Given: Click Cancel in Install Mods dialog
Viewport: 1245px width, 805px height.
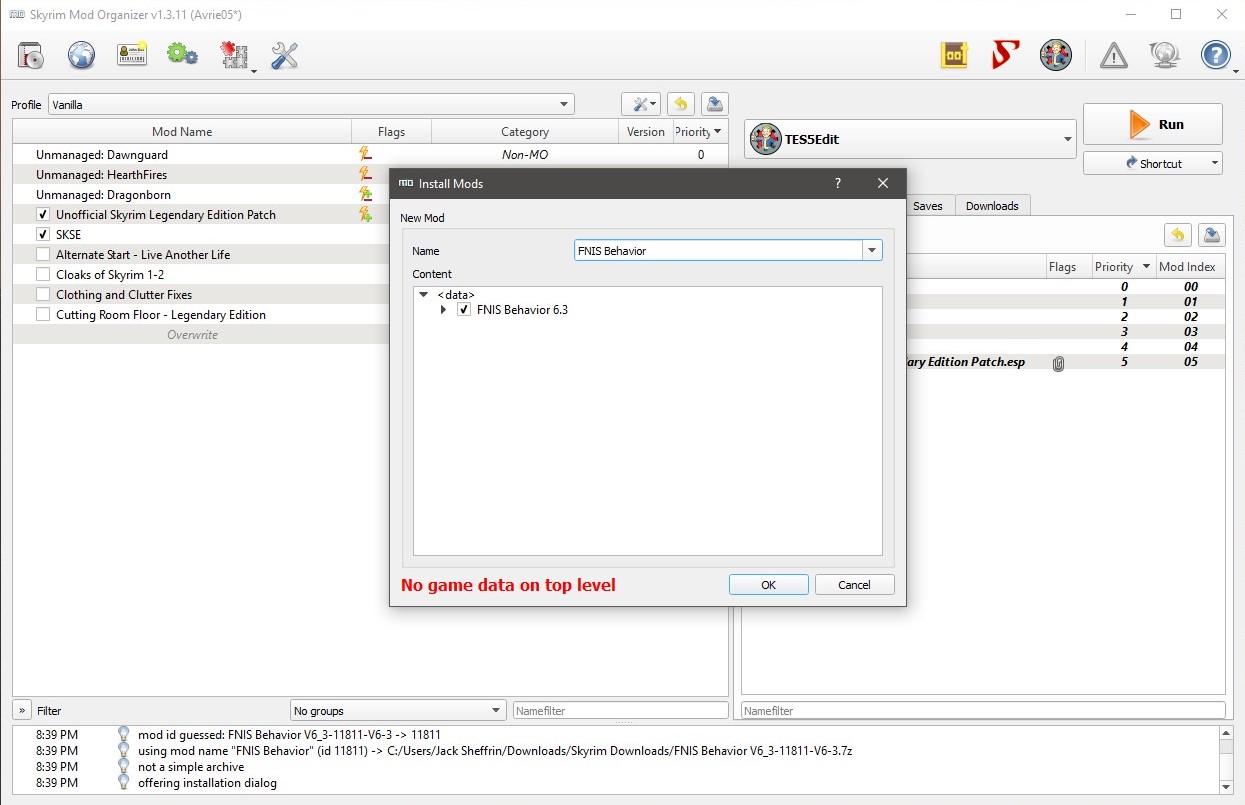Looking at the screenshot, I should click(x=854, y=585).
